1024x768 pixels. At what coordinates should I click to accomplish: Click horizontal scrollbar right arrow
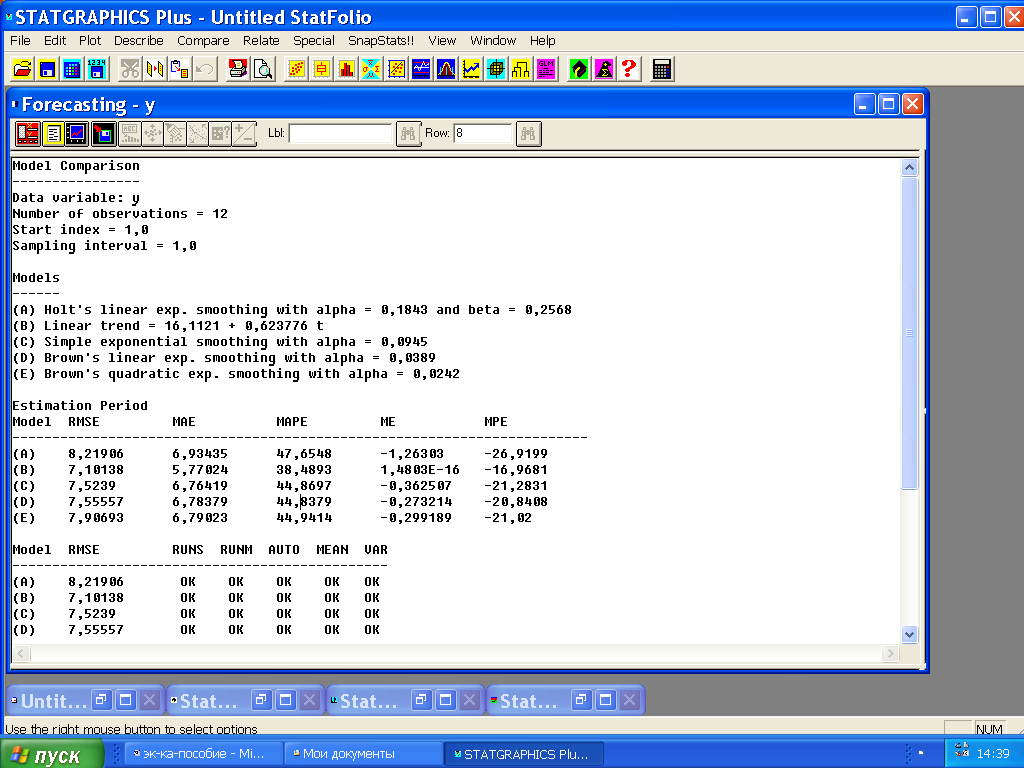[889, 653]
